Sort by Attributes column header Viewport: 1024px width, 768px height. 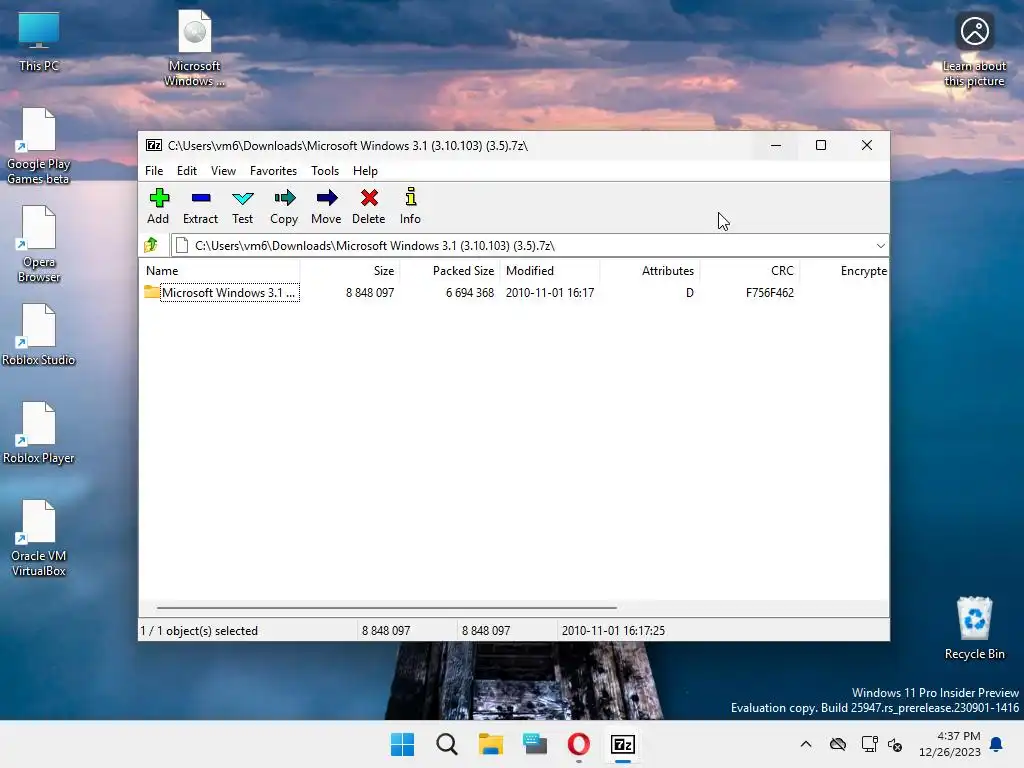coord(650,271)
